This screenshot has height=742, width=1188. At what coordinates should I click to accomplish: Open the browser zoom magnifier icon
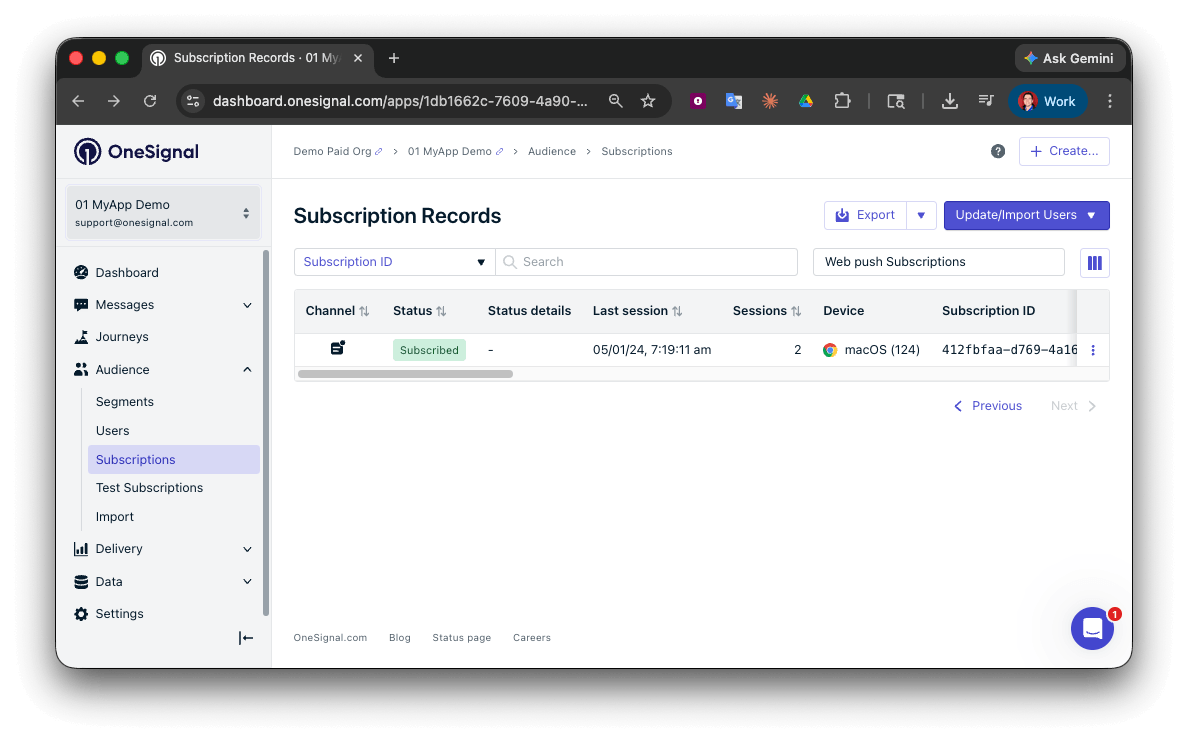[615, 101]
